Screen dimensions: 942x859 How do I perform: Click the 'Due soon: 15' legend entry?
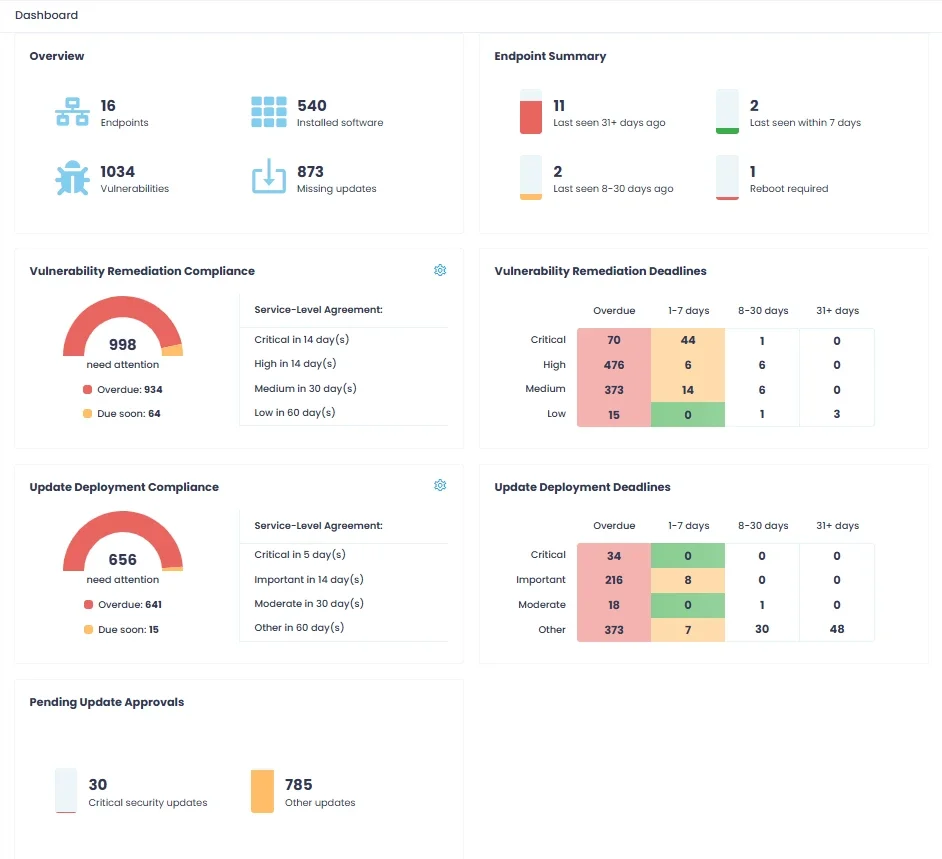tap(121, 630)
